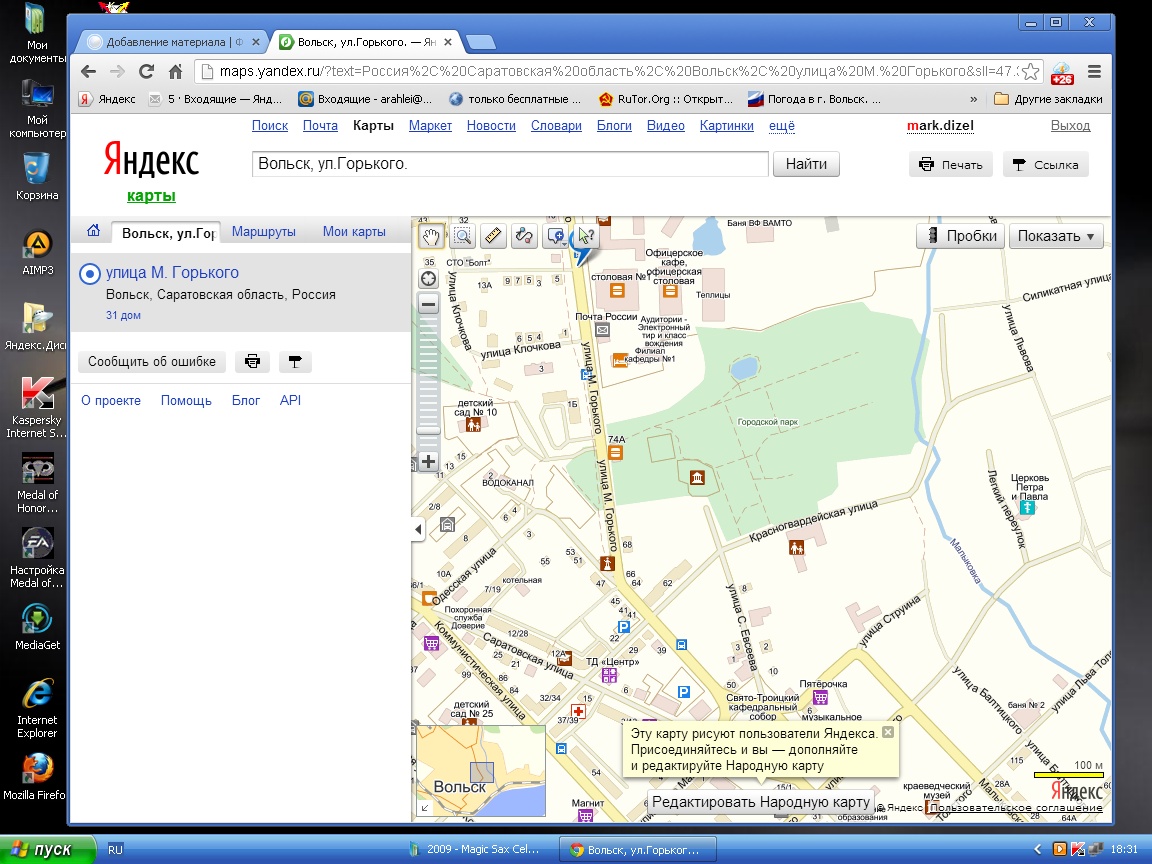1152x864 pixels.
Task: Open the Блог link
Action: point(246,400)
